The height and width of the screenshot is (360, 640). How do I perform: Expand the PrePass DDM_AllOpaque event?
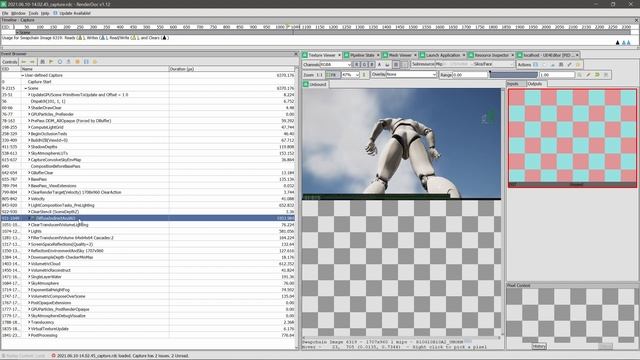(29, 121)
